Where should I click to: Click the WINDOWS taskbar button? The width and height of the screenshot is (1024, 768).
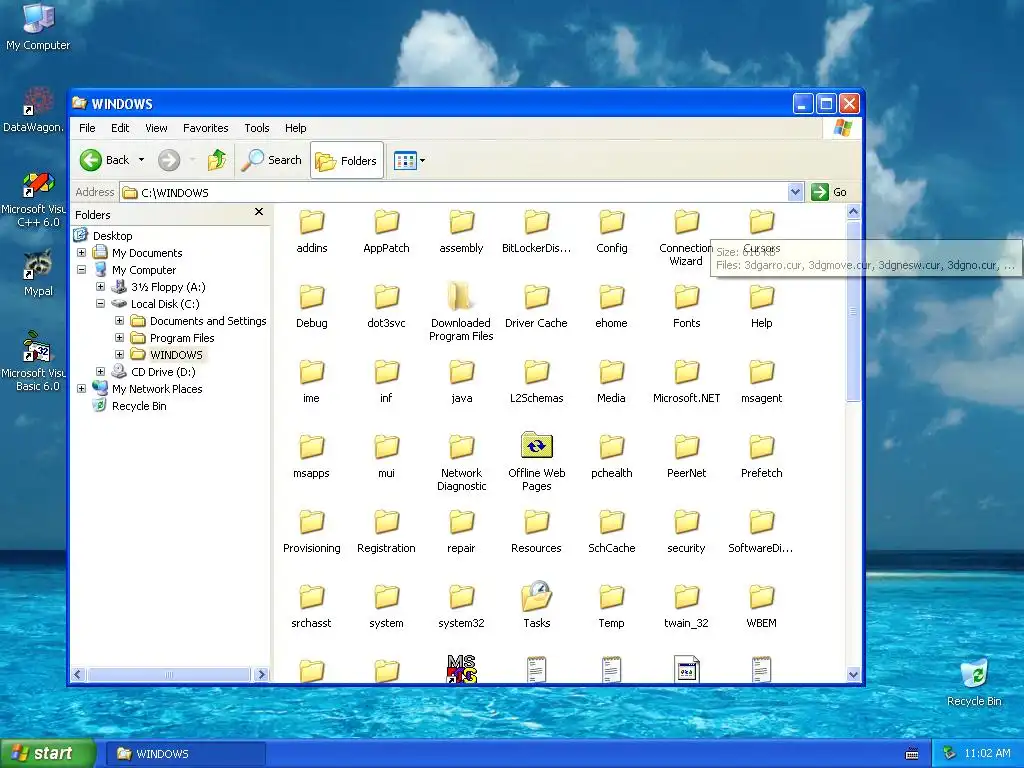pos(185,754)
